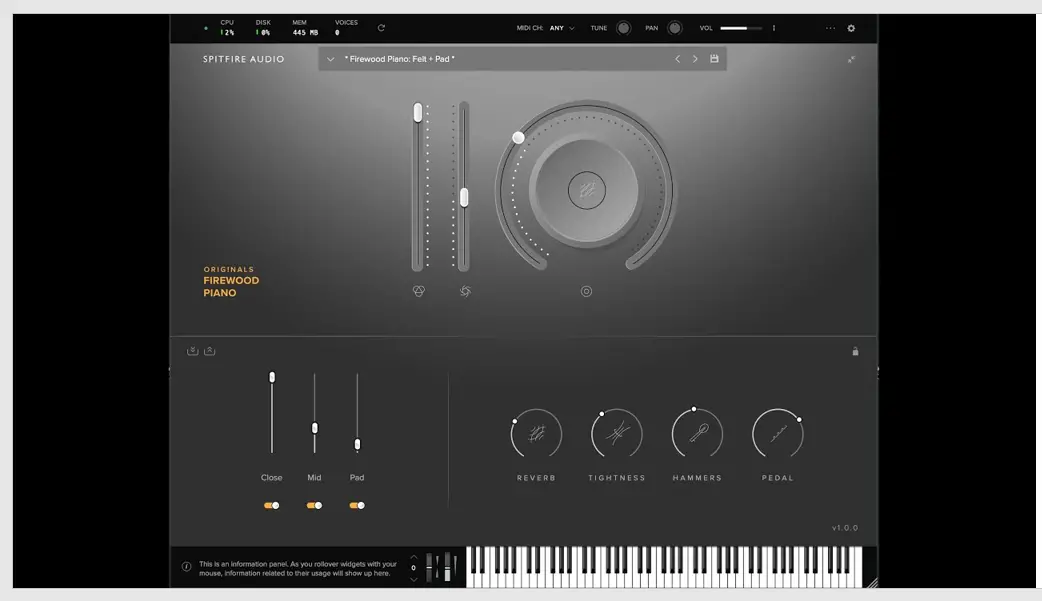Viewport: 1042px width, 601px height.
Task: Click the next preset arrow
Action: 695,59
